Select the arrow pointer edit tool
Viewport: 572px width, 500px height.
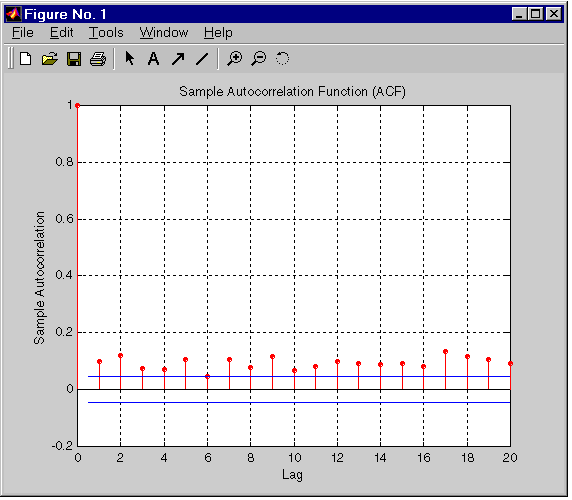(130, 58)
